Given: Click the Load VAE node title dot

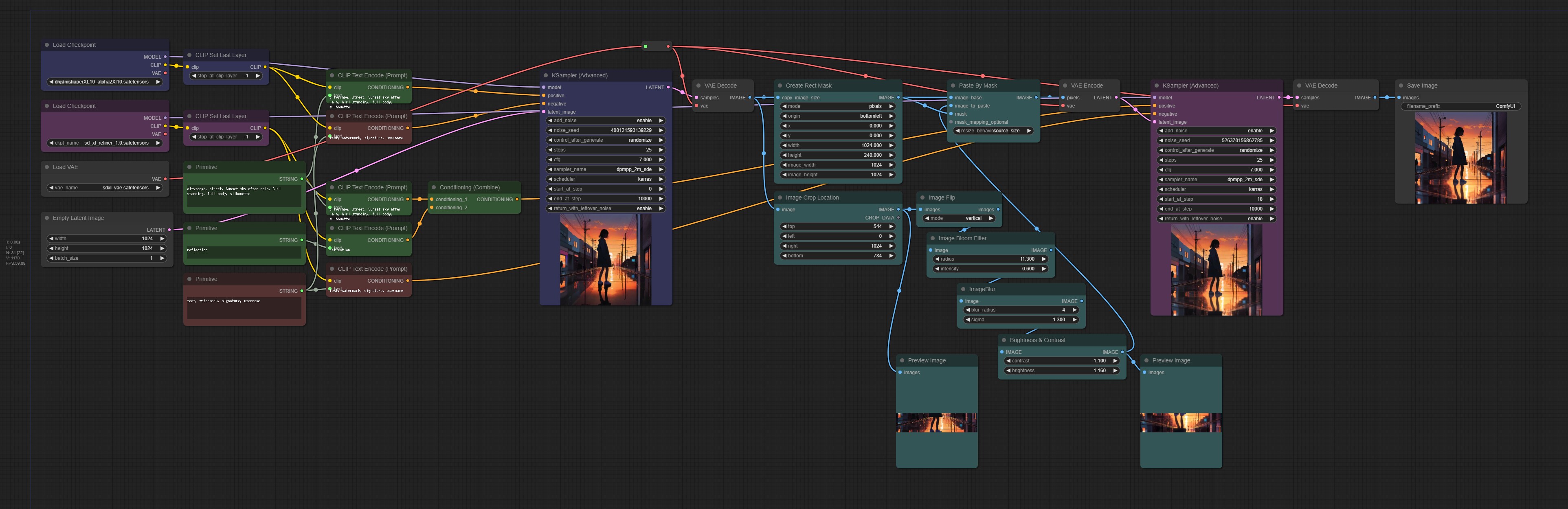Looking at the screenshot, I should click(47, 167).
